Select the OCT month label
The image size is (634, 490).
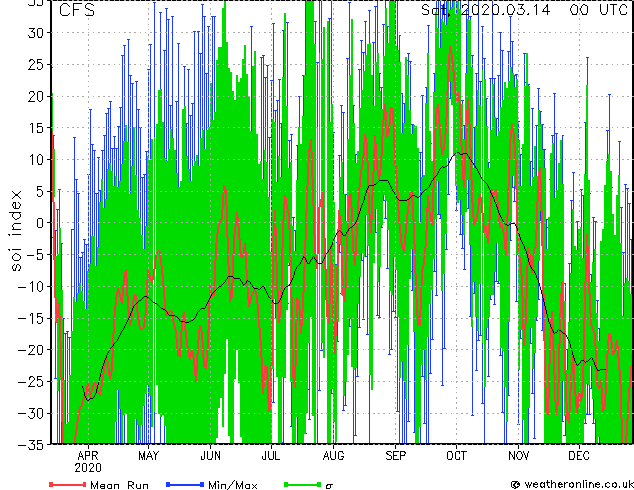click(456, 456)
